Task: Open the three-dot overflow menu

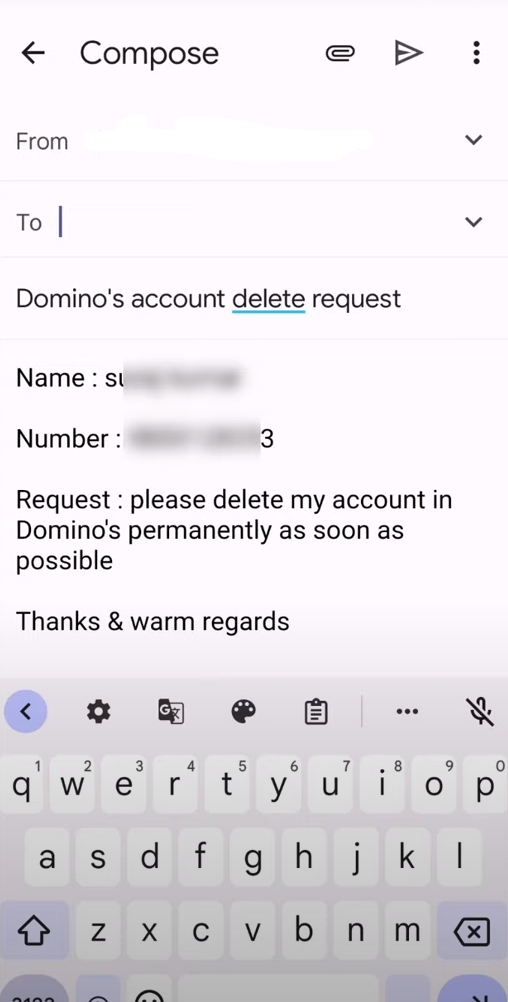Action: pyautogui.click(x=476, y=53)
